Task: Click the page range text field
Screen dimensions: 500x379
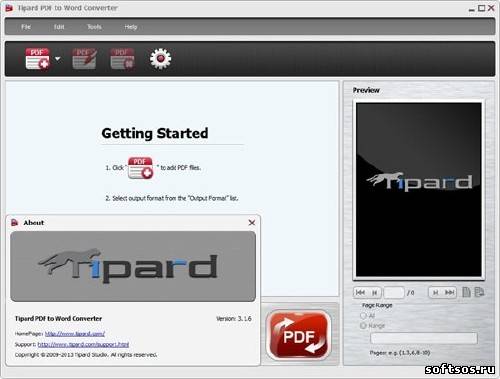Action: pyautogui.click(x=424, y=338)
